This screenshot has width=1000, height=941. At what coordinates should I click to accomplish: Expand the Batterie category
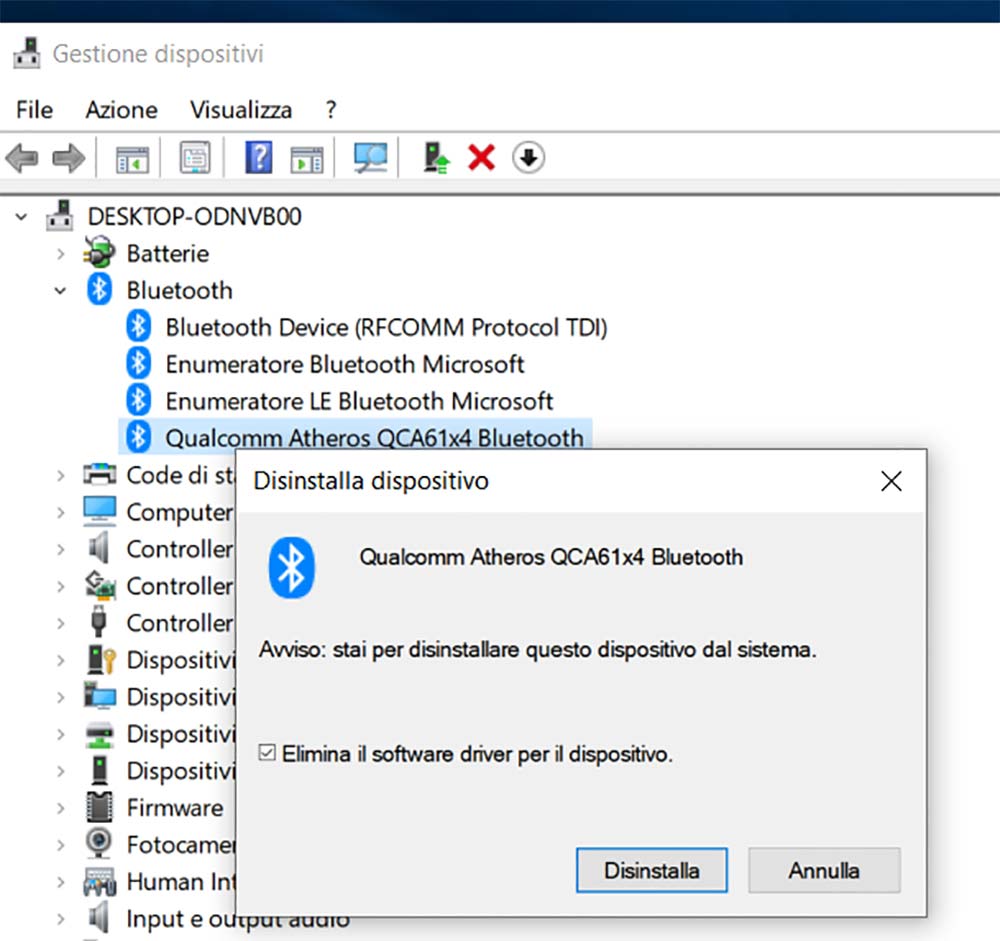pos(61,254)
